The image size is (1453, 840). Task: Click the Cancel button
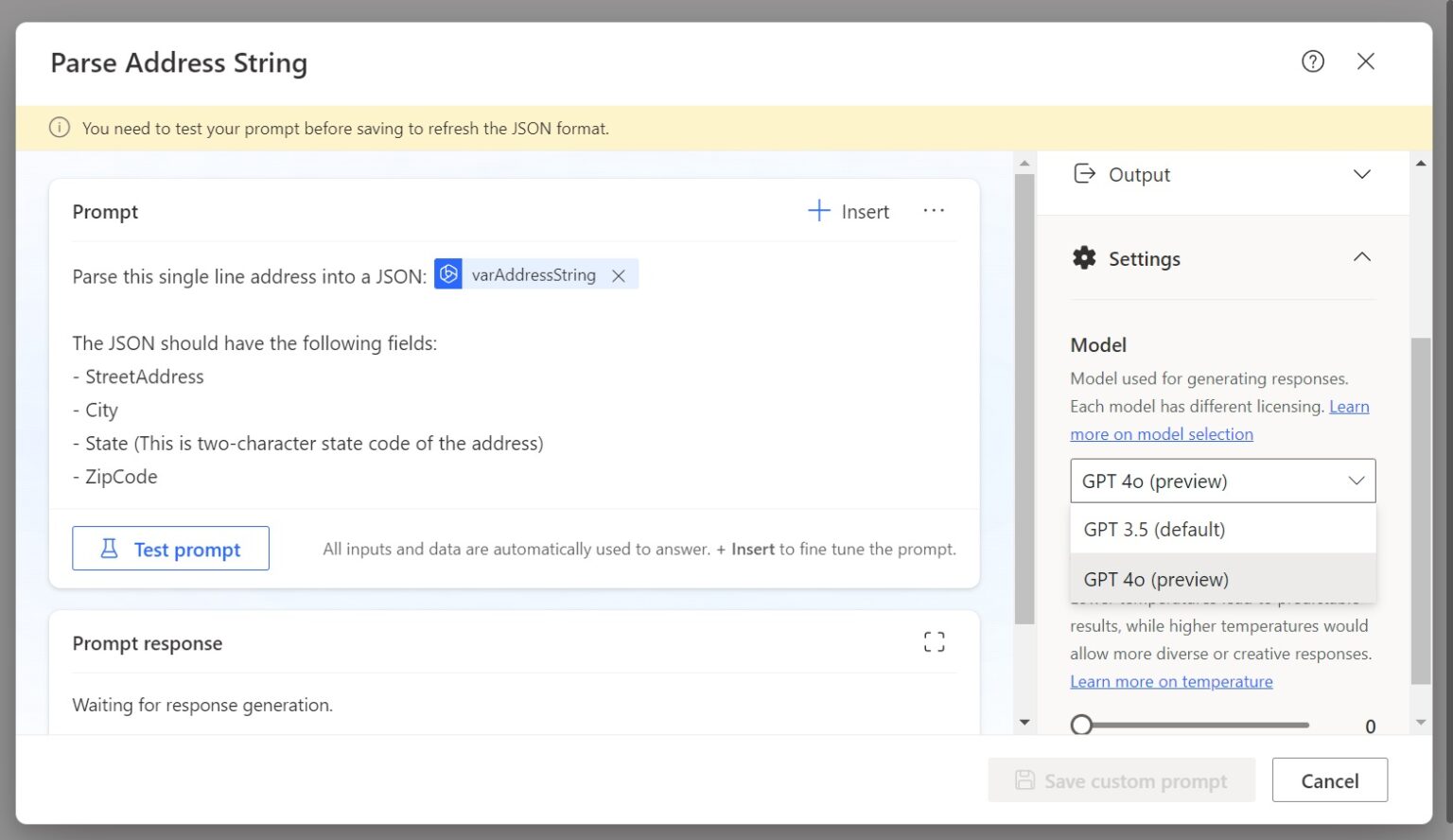pyautogui.click(x=1329, y=779)
